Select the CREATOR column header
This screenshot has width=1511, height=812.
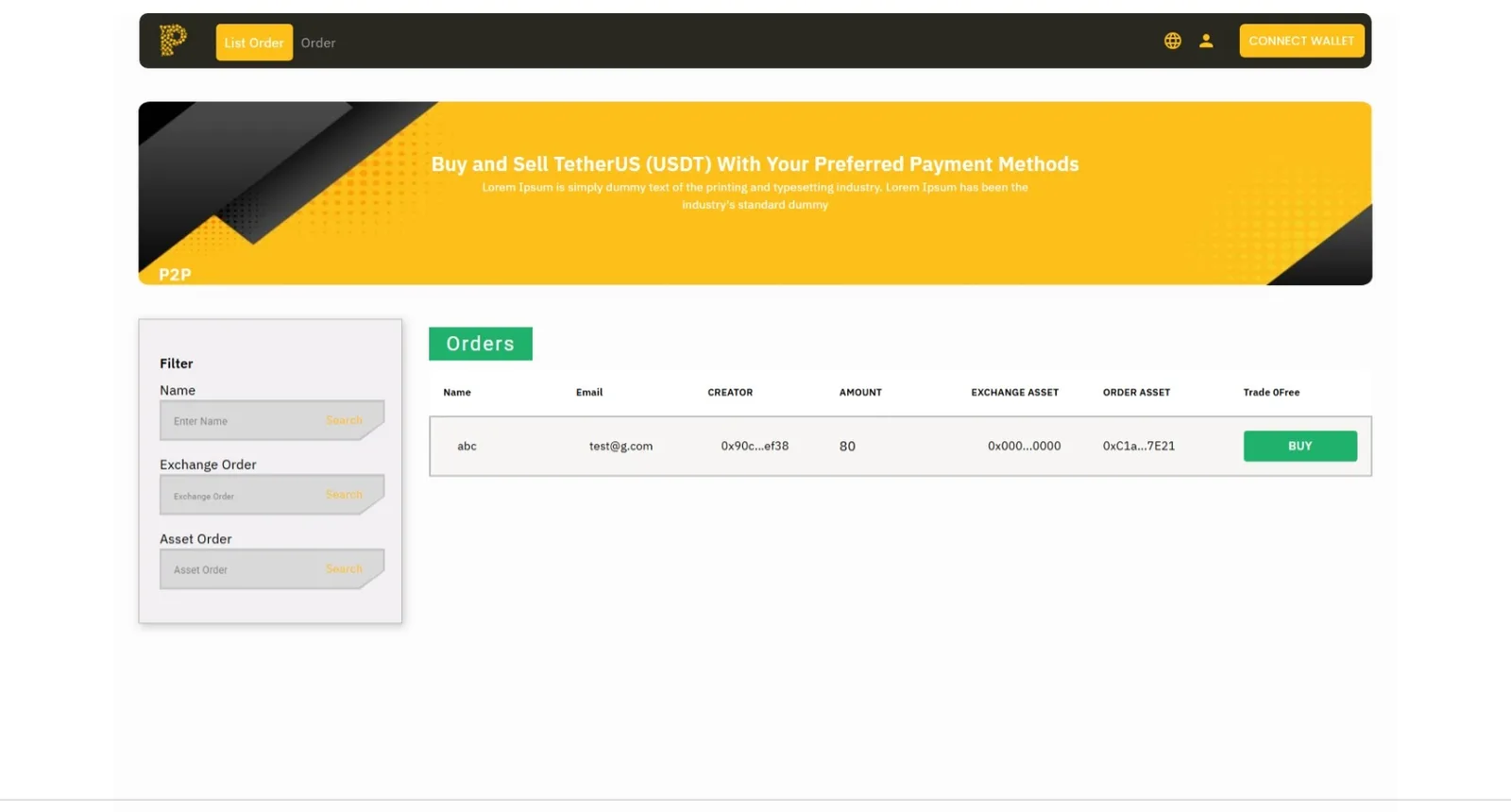click(x=730, y=392)
